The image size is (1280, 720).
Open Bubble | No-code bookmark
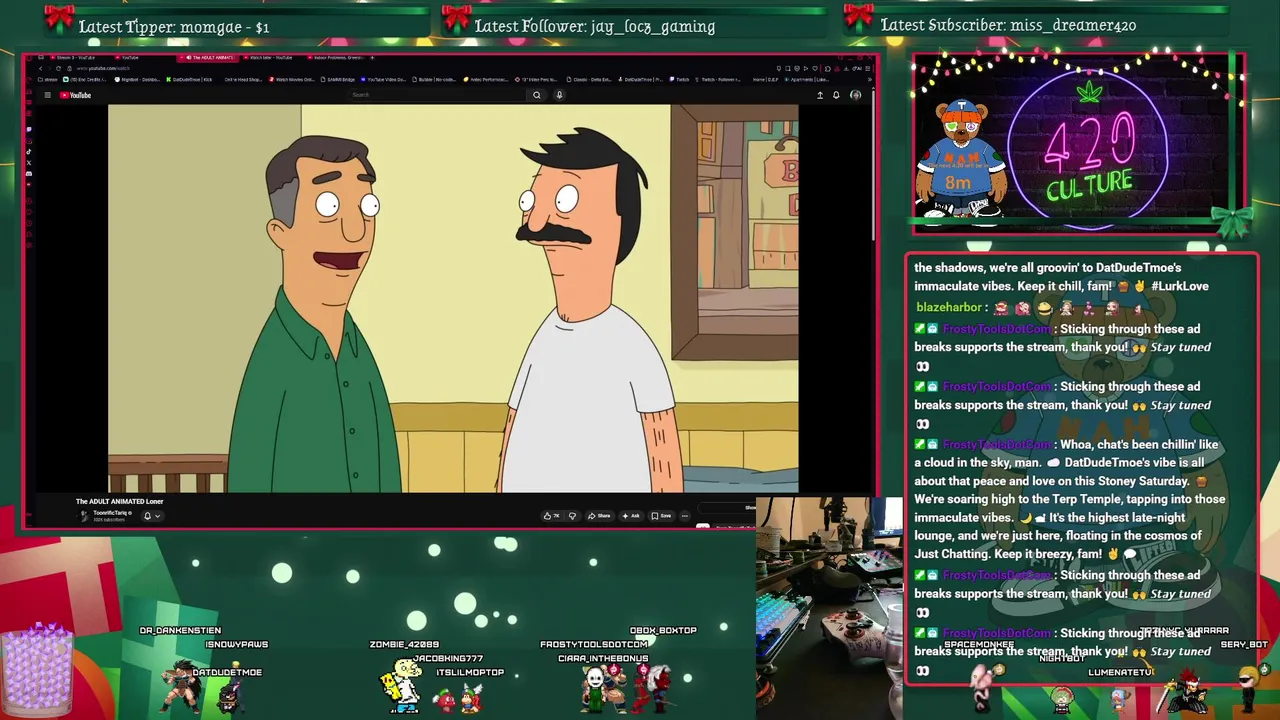pyautogui.click(x=433, y=79)
